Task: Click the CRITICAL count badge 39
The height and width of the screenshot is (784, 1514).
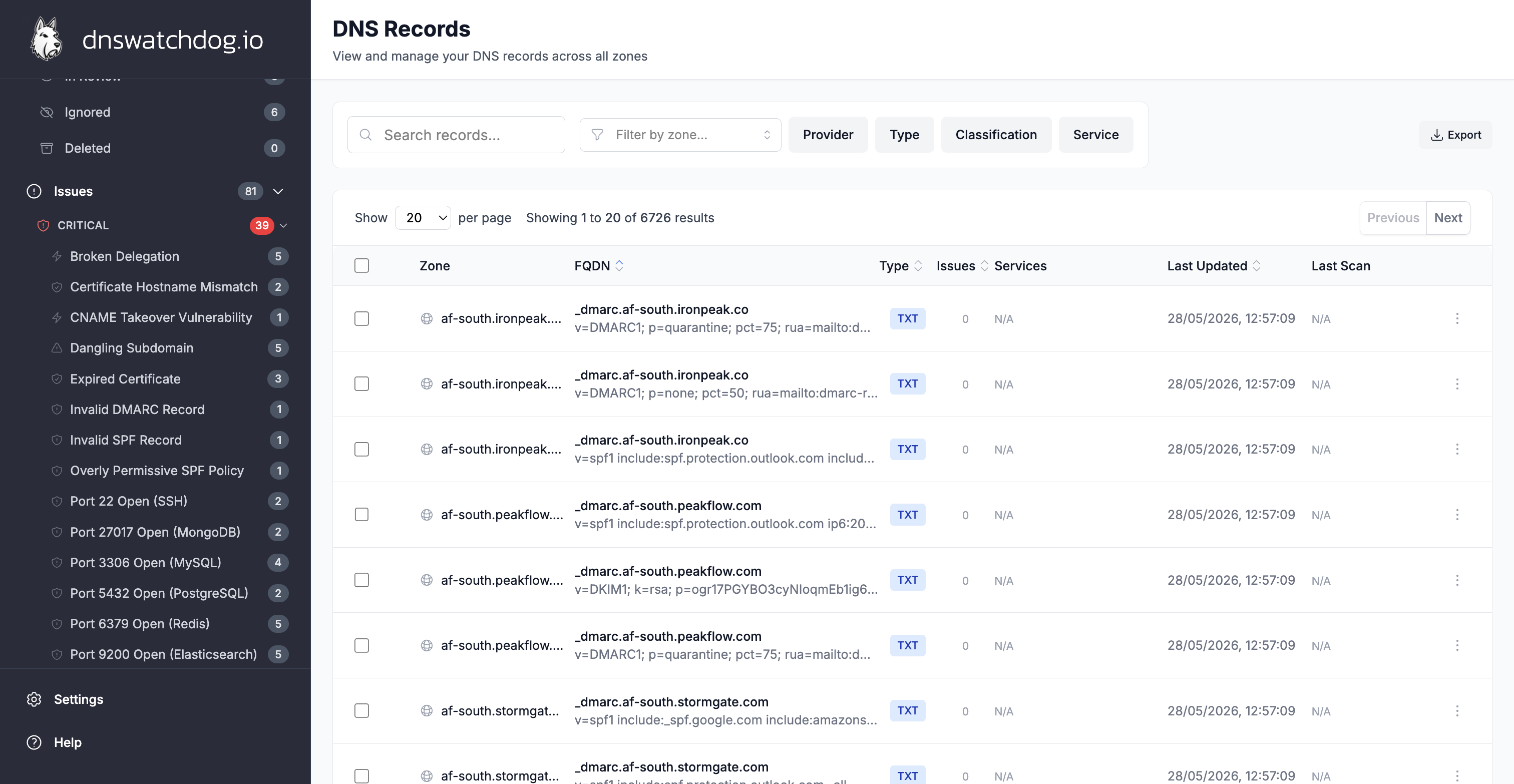Action: [x=261, y=226]
